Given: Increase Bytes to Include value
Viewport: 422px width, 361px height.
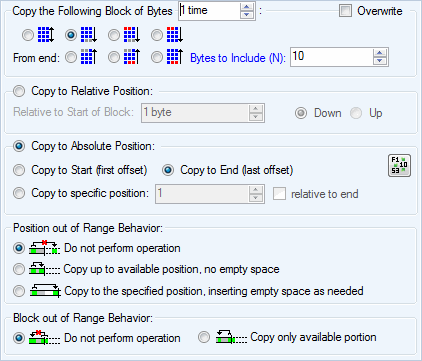Looking at the screenshot, I should point(380,53).
